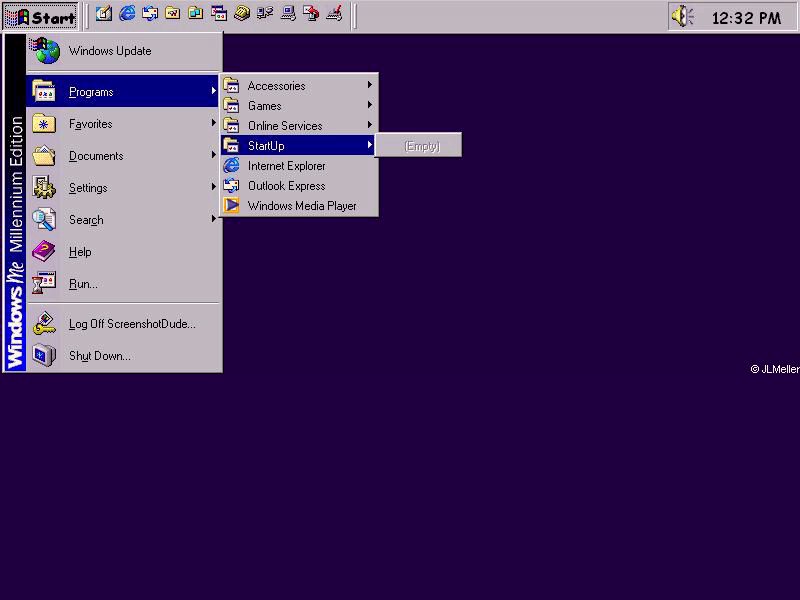Click the Run hourglass window icon
The image size is (800, 600).
coord(44,284)
